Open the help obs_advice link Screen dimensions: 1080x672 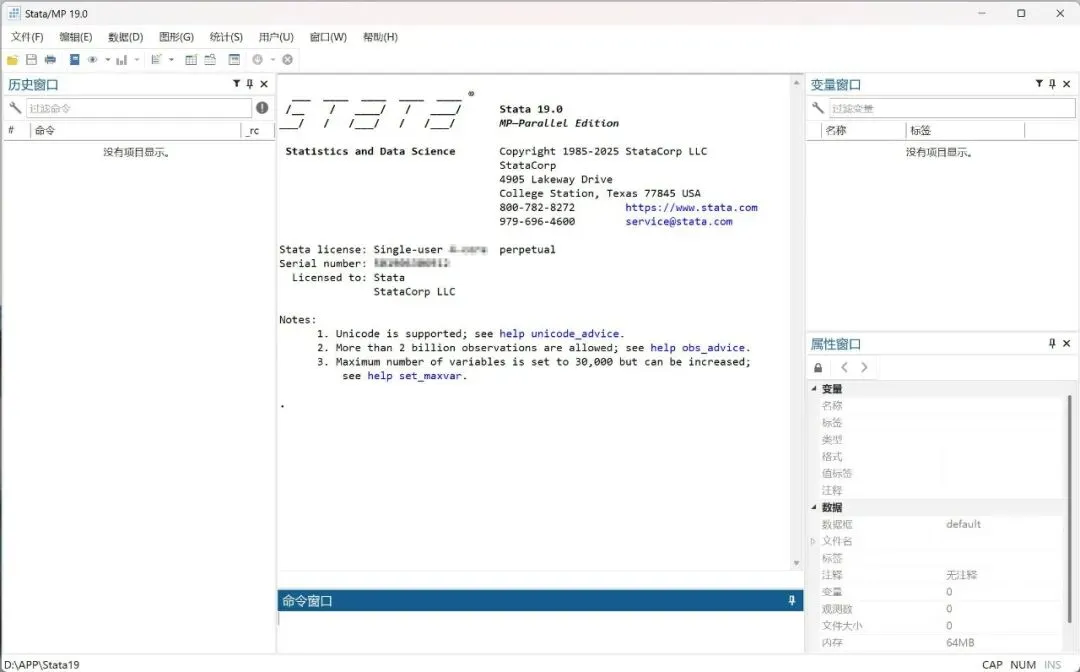(x=700, y=348)
